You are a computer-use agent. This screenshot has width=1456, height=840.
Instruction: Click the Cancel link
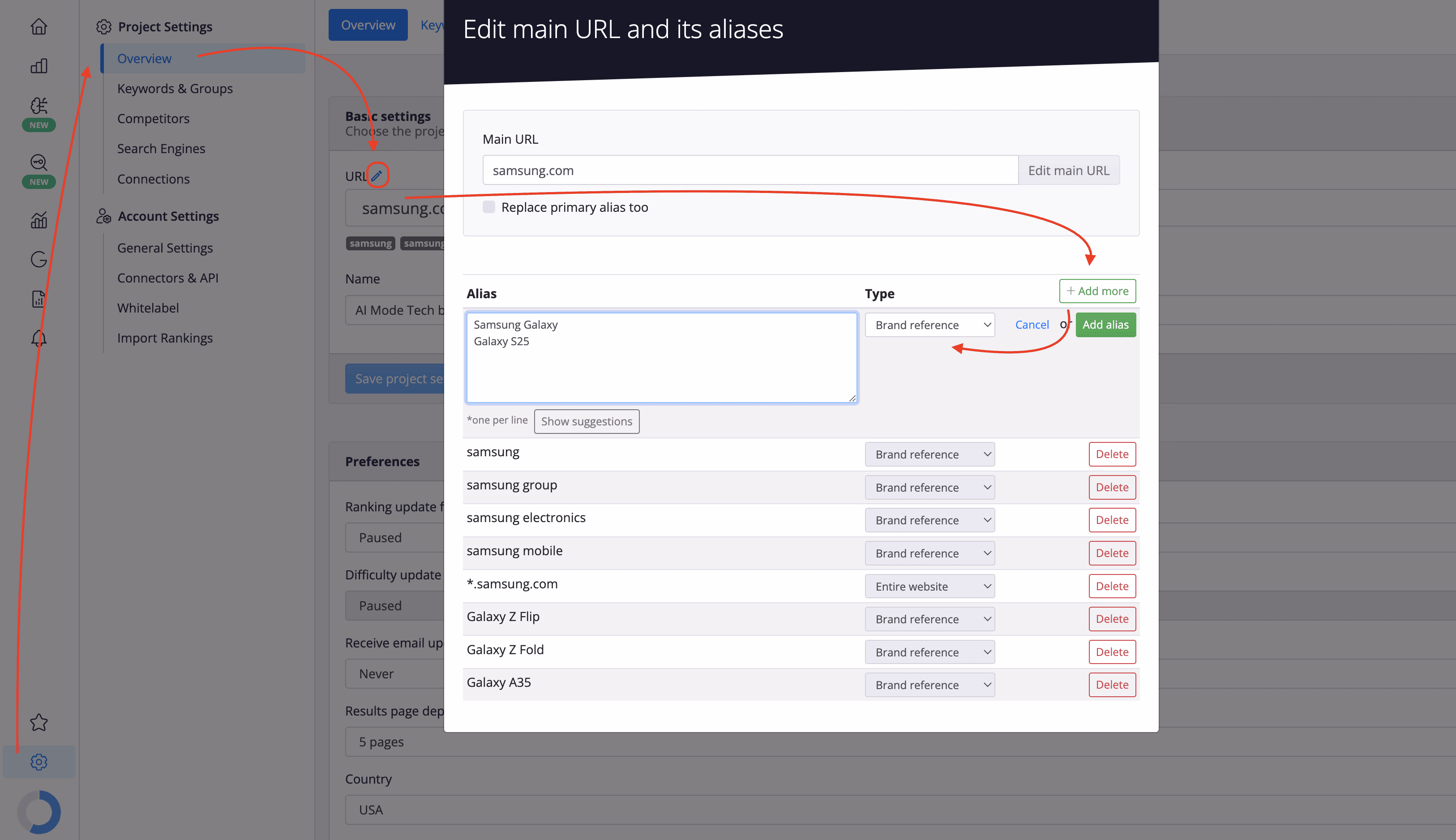click(x=1032, y=325)
